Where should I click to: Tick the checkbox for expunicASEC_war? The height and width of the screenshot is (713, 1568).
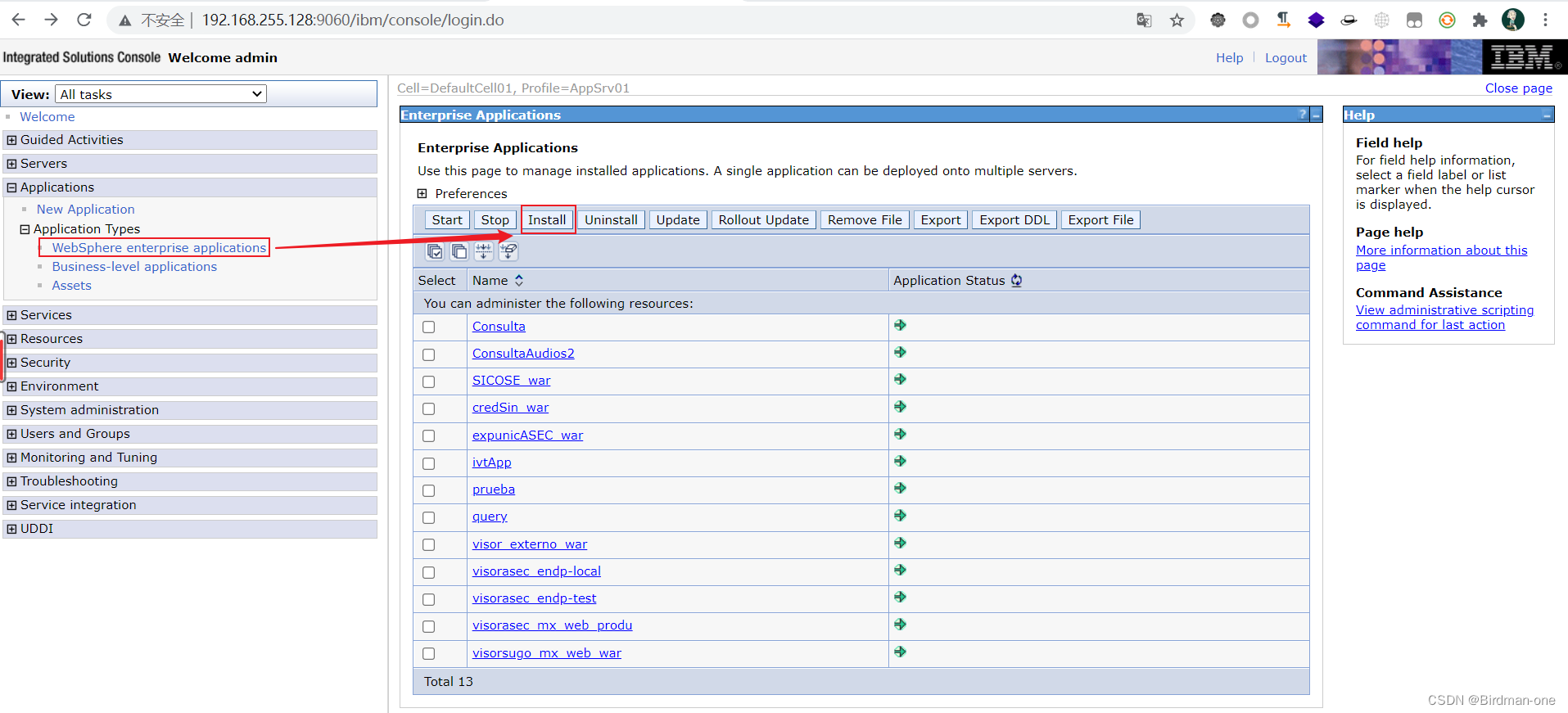[428, 435]
